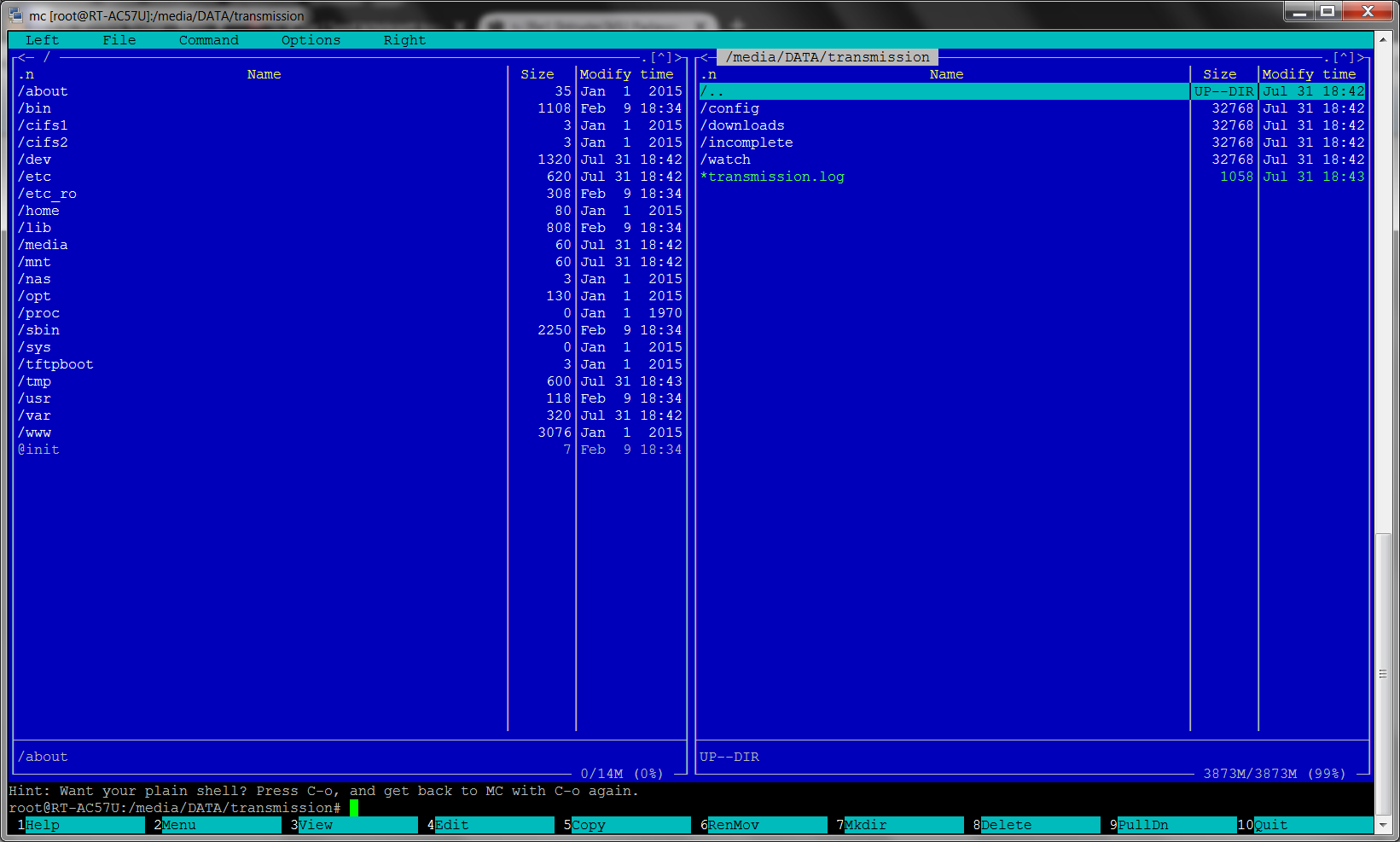Click the 6 RenMov function key

click(x=764, y=825)
